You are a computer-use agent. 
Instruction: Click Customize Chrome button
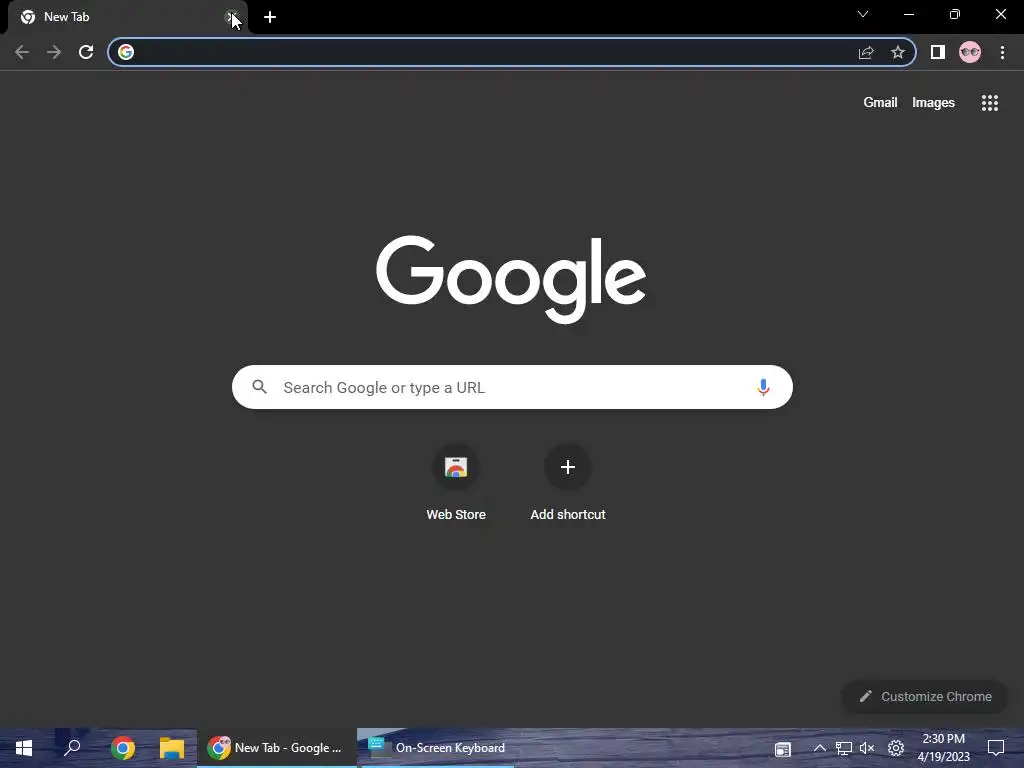tap(925, 697)
